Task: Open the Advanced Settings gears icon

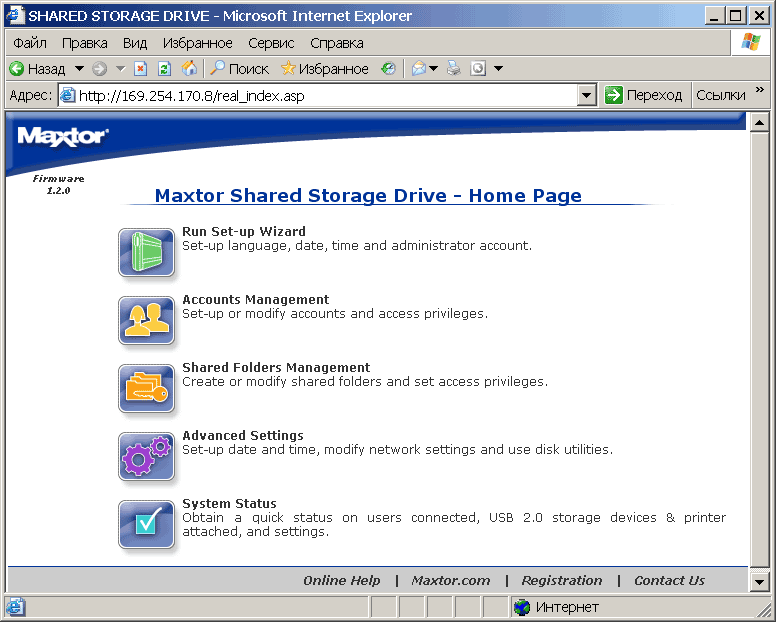Action: pyautogui.click(x=146, y=456)
